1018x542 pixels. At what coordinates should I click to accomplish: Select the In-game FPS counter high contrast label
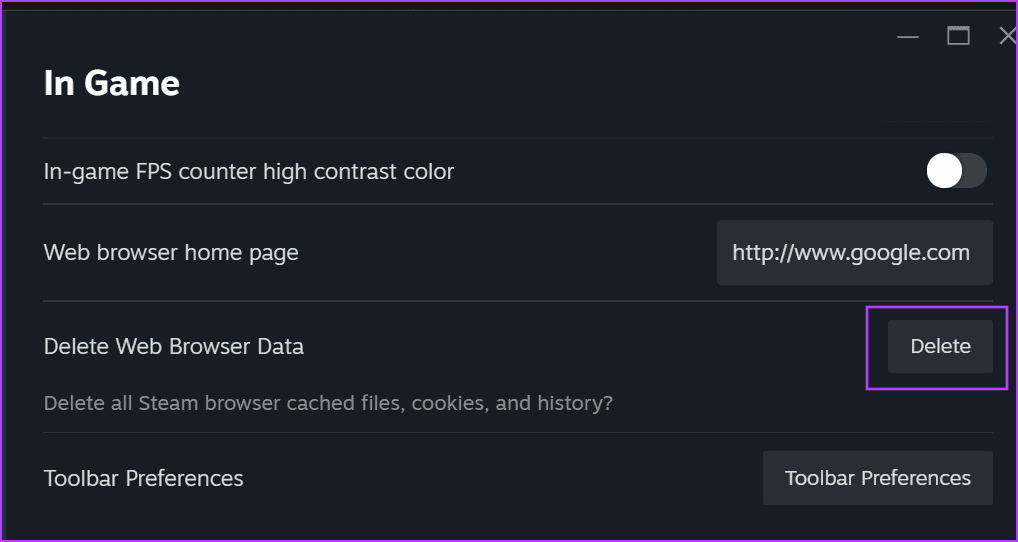pyautogui.click(x=249, y=171)
